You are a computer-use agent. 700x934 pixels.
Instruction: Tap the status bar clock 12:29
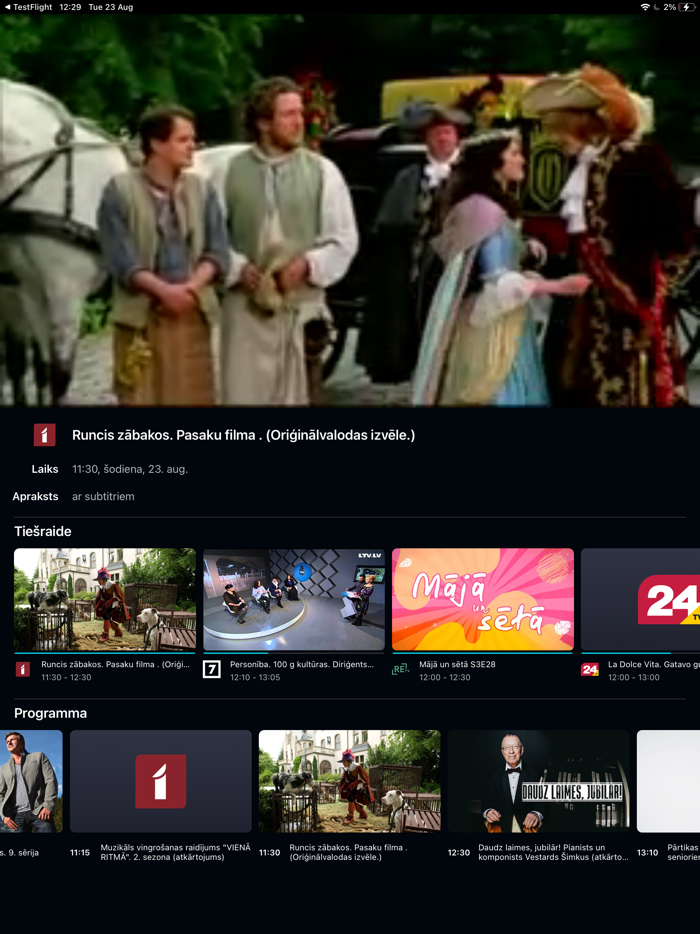70,7
